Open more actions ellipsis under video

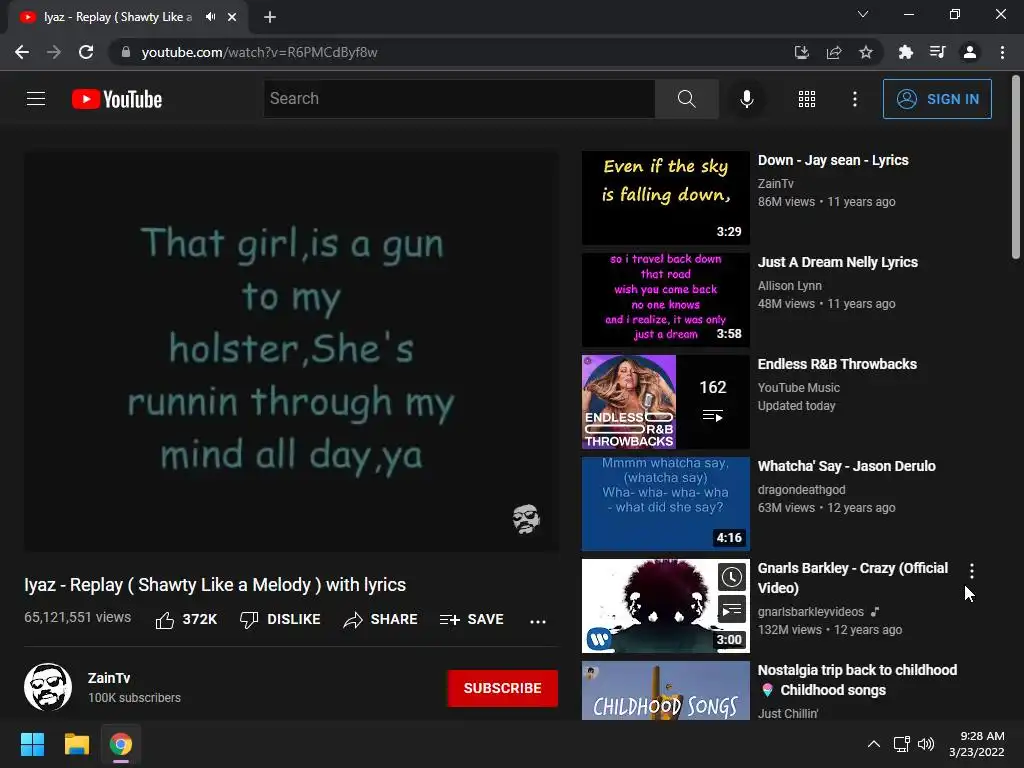click(x=537, y=620)
